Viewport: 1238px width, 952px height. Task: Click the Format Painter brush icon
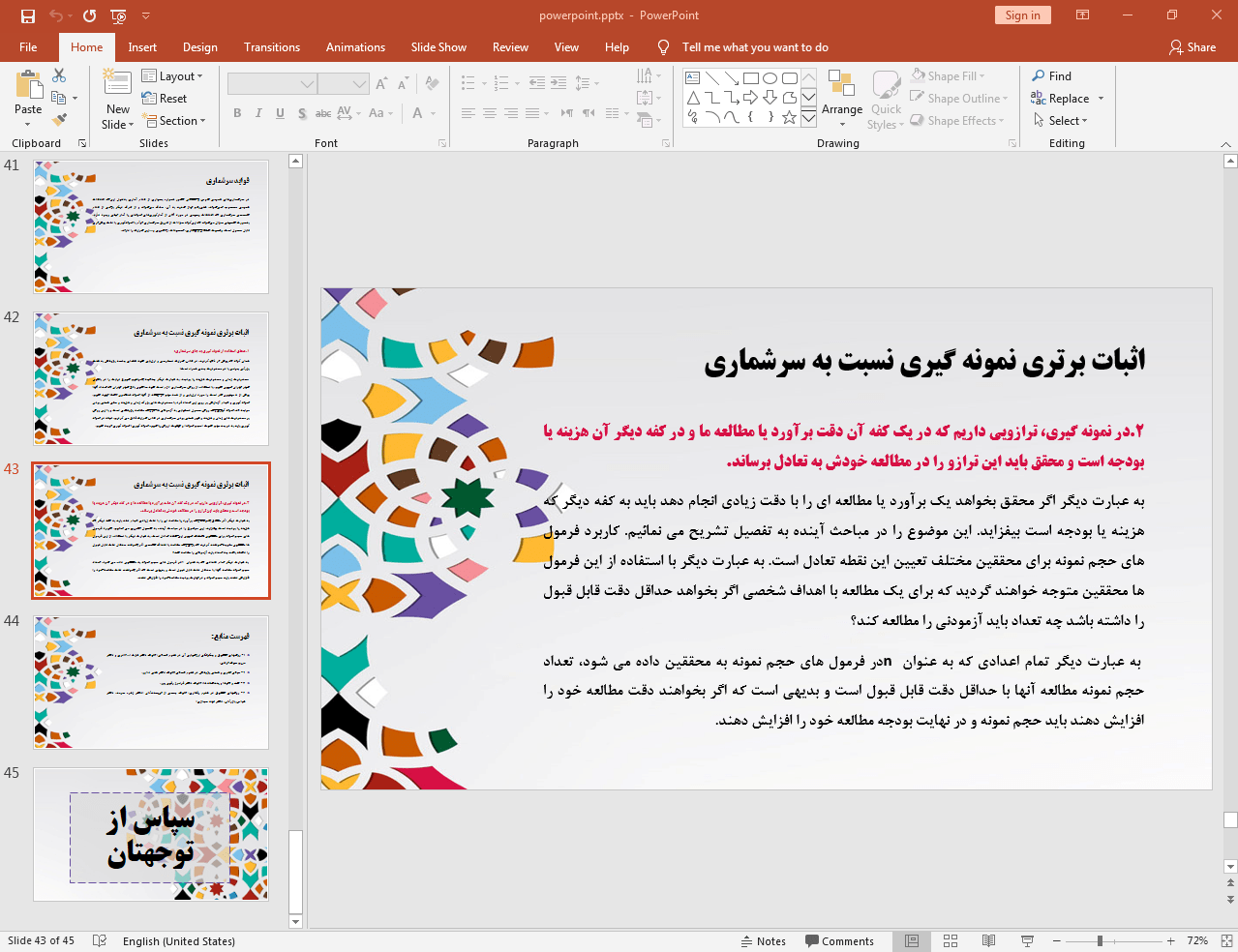(60, 120)
